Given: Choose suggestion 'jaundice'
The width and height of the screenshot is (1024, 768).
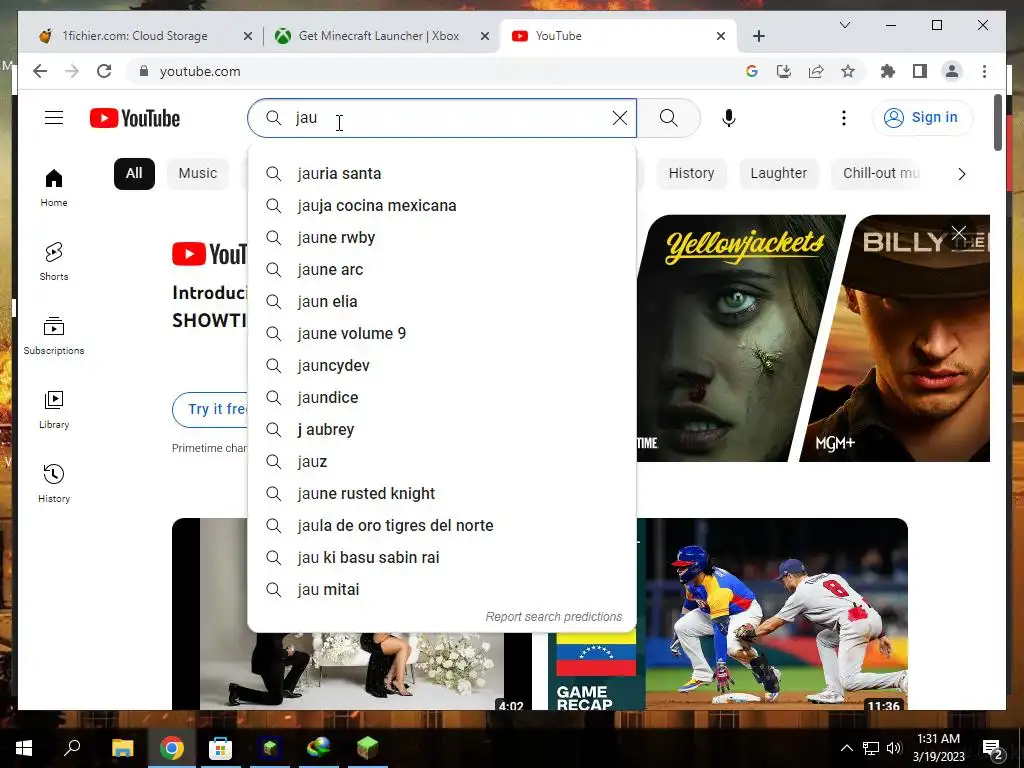Looking at the screenshot, I should point(441,398).
